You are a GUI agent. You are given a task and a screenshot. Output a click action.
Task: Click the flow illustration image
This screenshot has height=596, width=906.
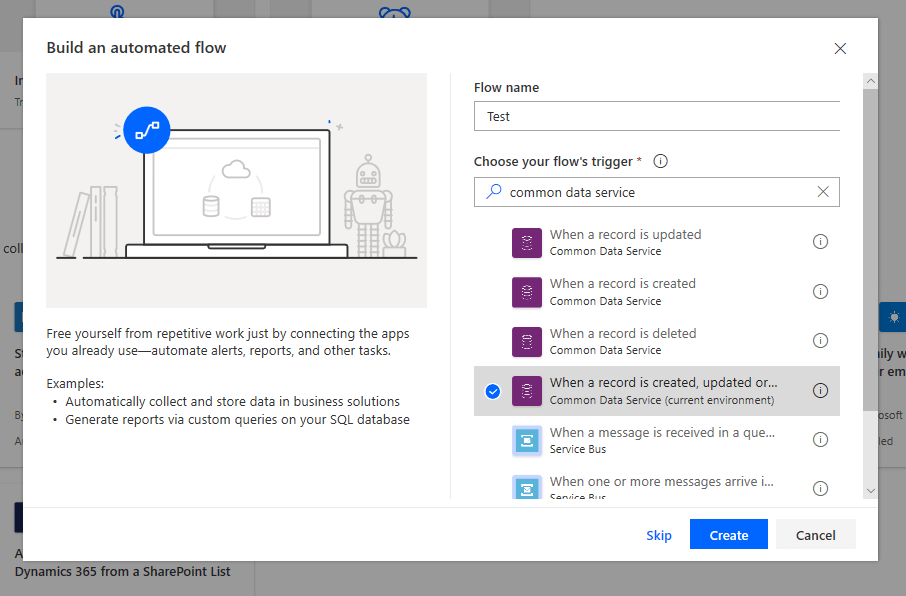(x=236, y=190)
